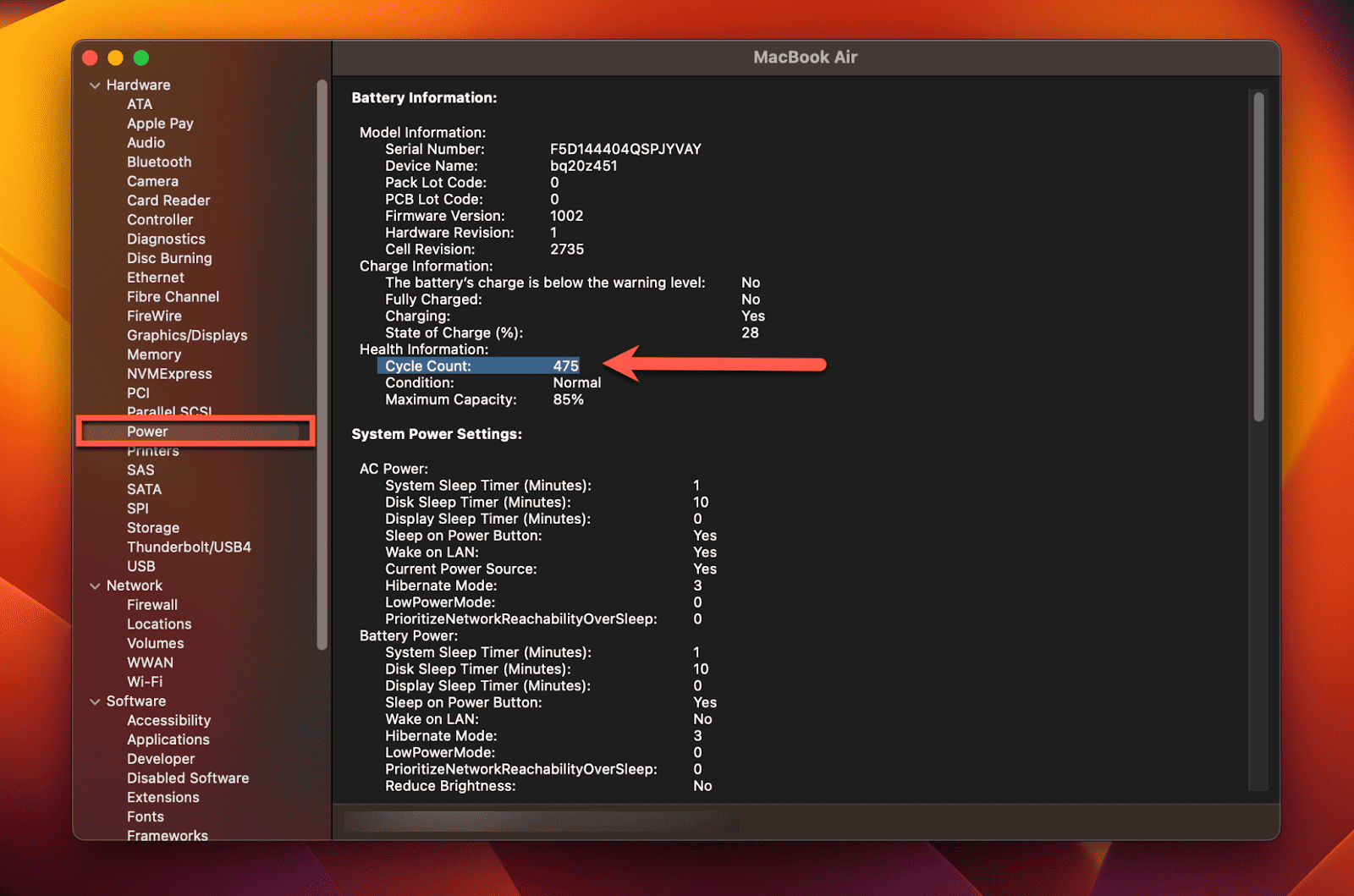This screenshot has width=1354, height=896.
Task: Click the Reduce Brightness row label
Action: tap(450, 786)
